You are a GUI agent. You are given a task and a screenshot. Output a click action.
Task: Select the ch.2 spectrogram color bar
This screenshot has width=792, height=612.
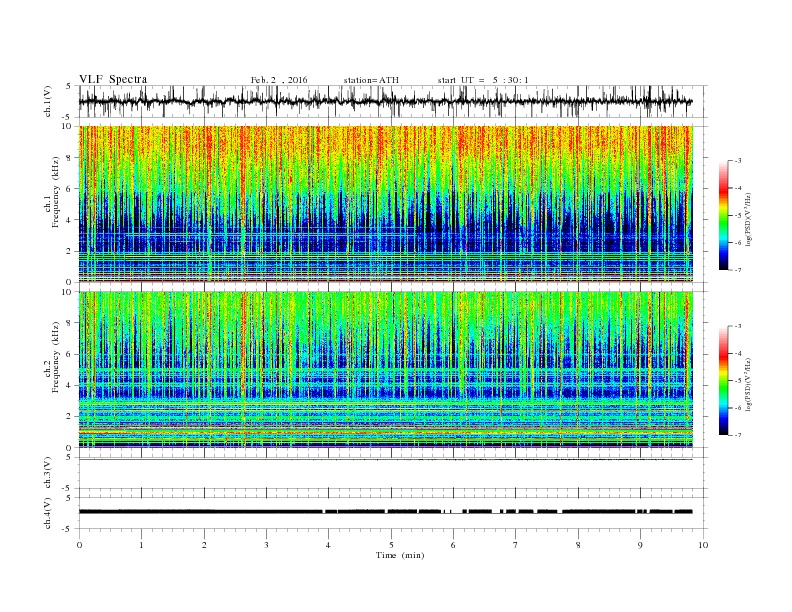coord(723,381)
